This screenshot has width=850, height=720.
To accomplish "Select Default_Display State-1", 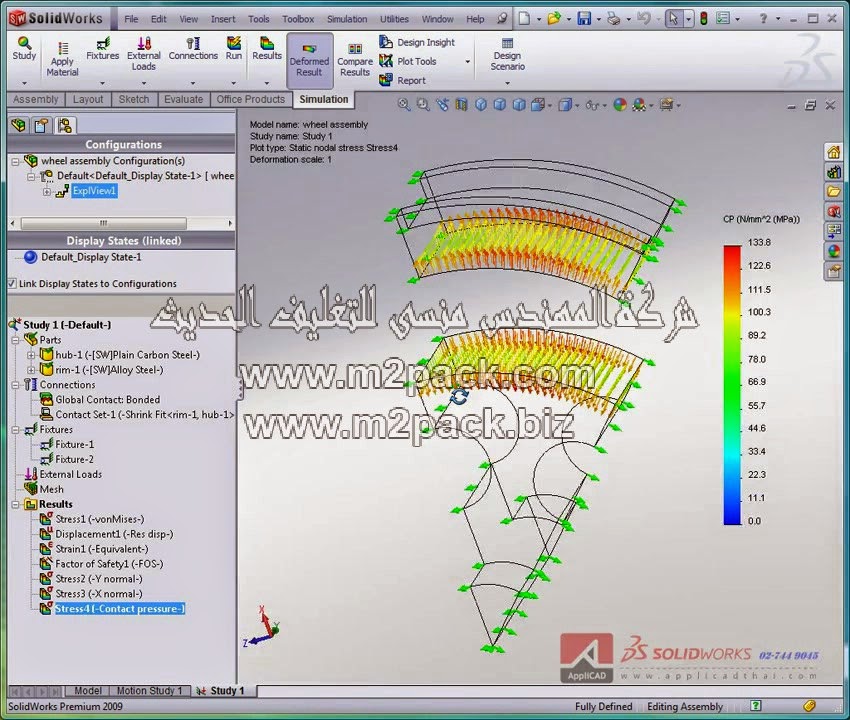I will 91,257.
